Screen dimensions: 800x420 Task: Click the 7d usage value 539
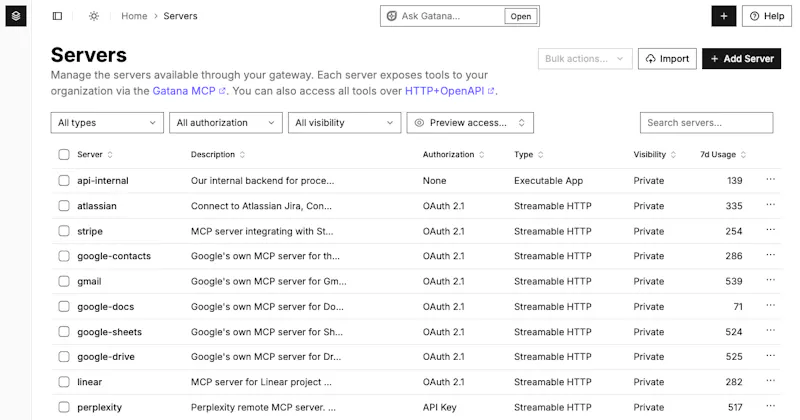click(734, 281)
